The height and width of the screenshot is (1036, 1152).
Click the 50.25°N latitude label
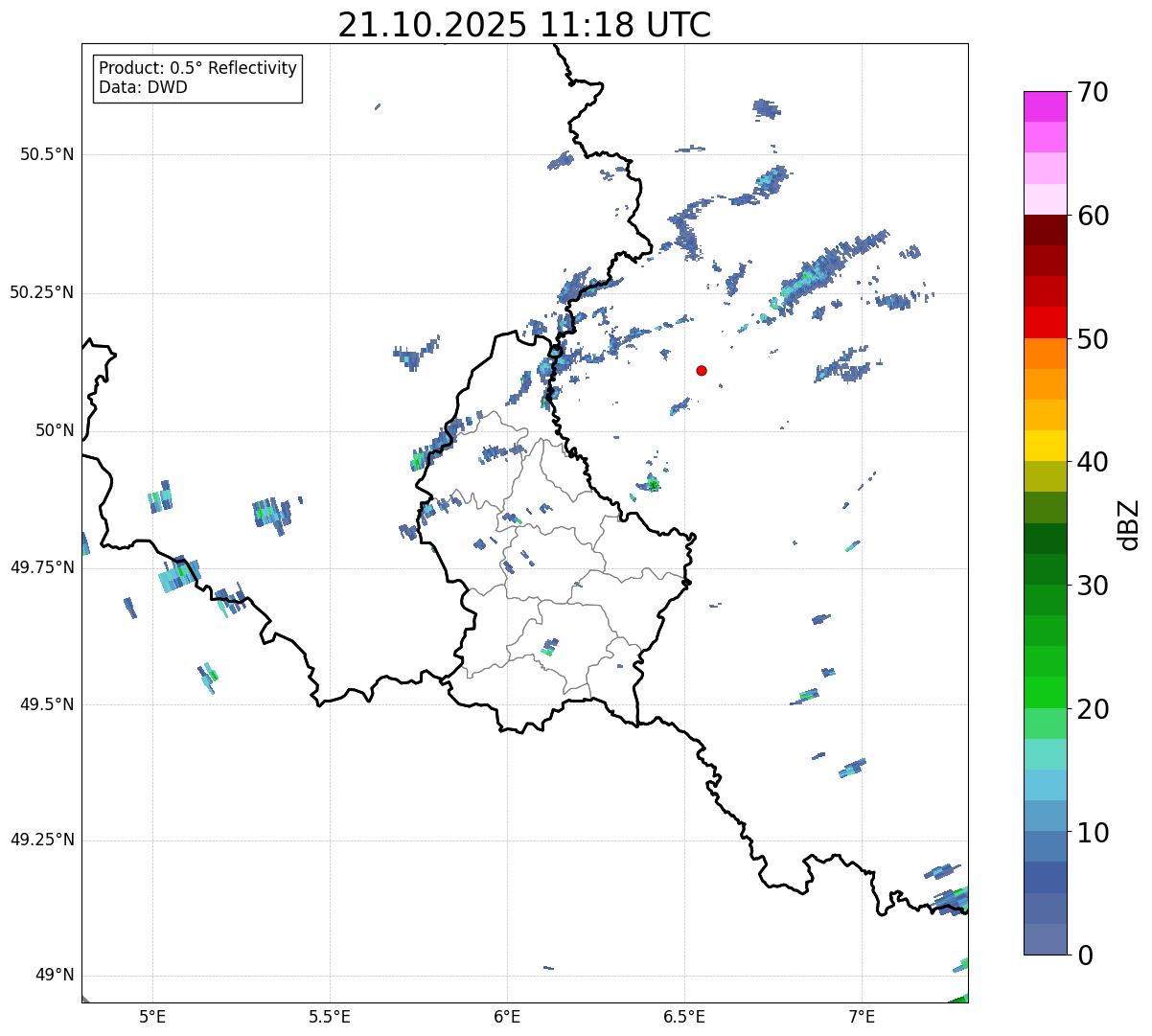point(41,292)
